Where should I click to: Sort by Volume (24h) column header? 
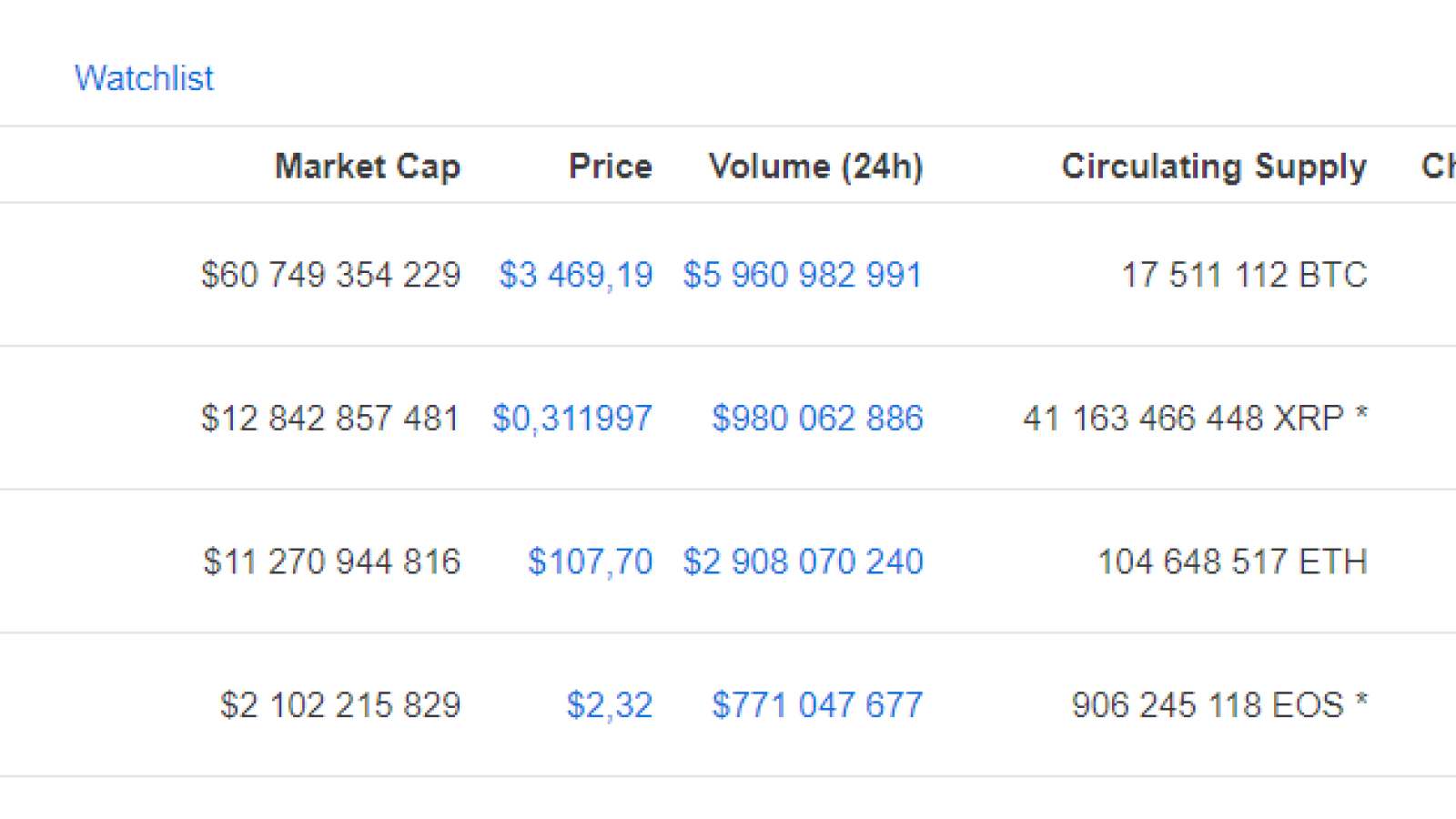click(816, 167)
